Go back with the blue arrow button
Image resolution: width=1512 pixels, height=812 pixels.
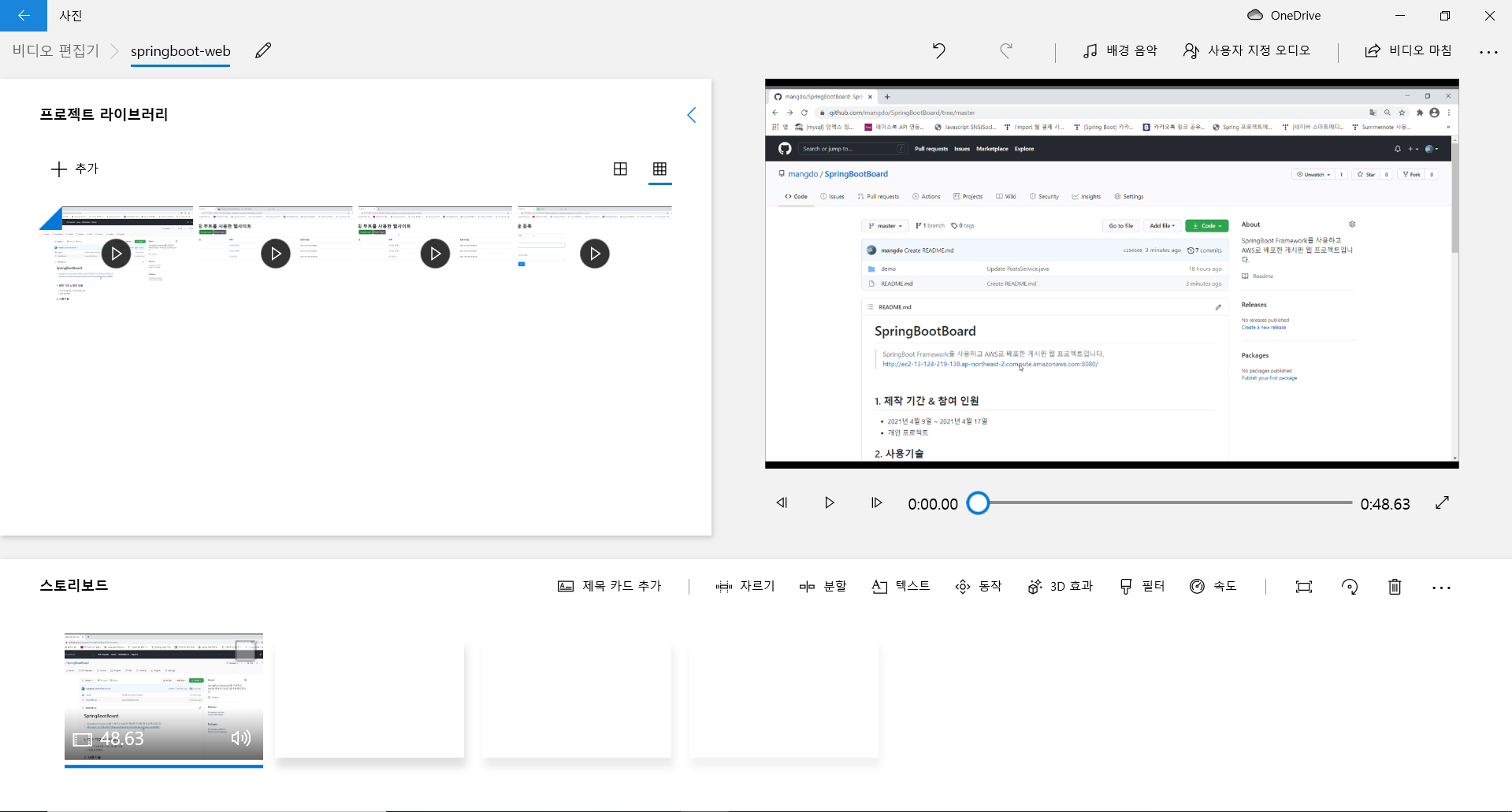click(24, 16)
